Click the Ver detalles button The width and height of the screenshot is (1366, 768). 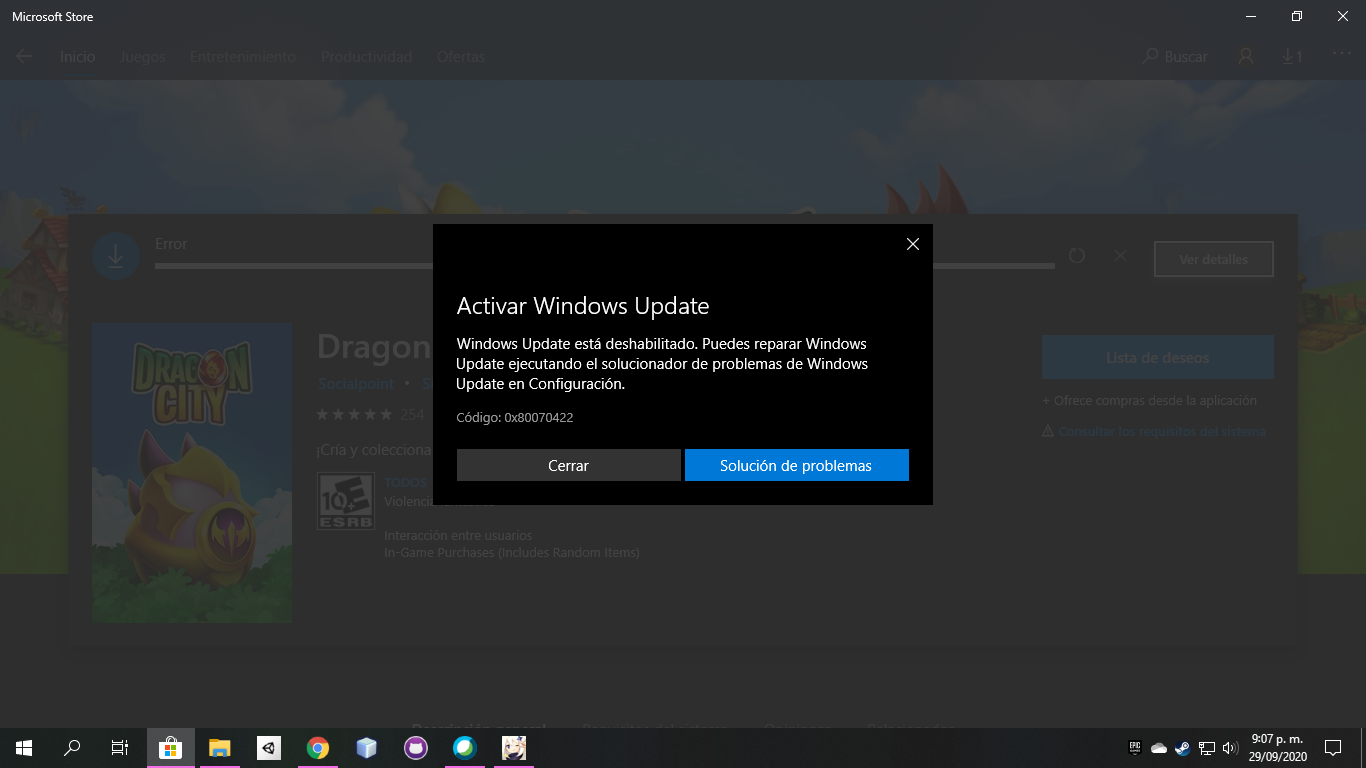click(x=1213, y=259)
